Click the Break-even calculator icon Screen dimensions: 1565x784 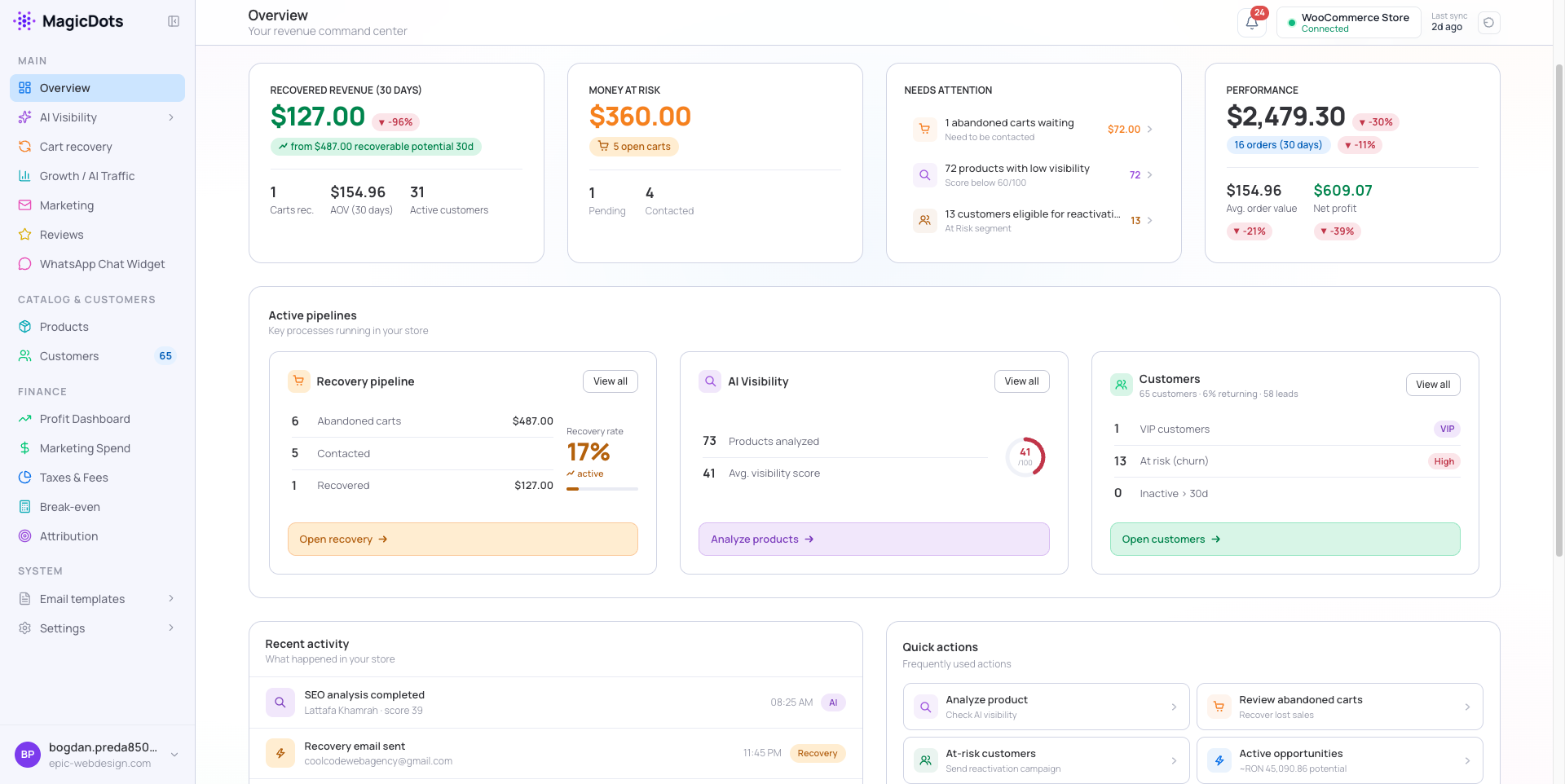[x=25, y=507]
